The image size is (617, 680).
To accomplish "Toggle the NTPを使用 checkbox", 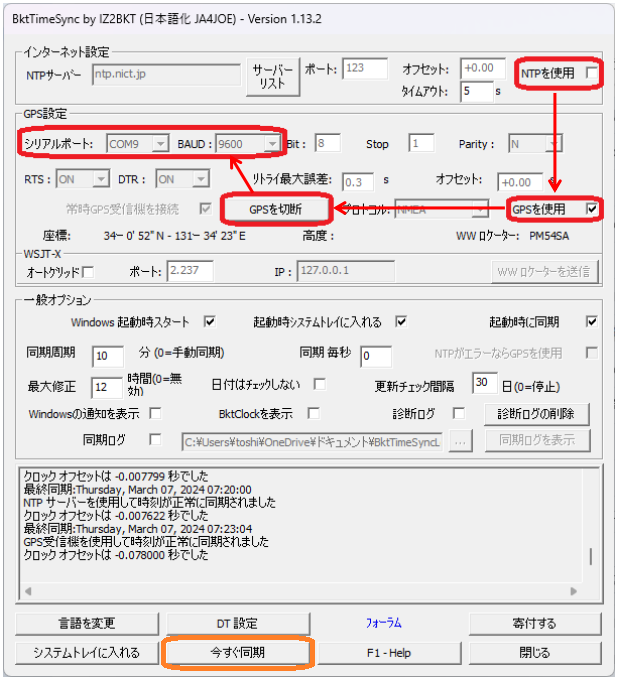I will click(x=591, y=72).
